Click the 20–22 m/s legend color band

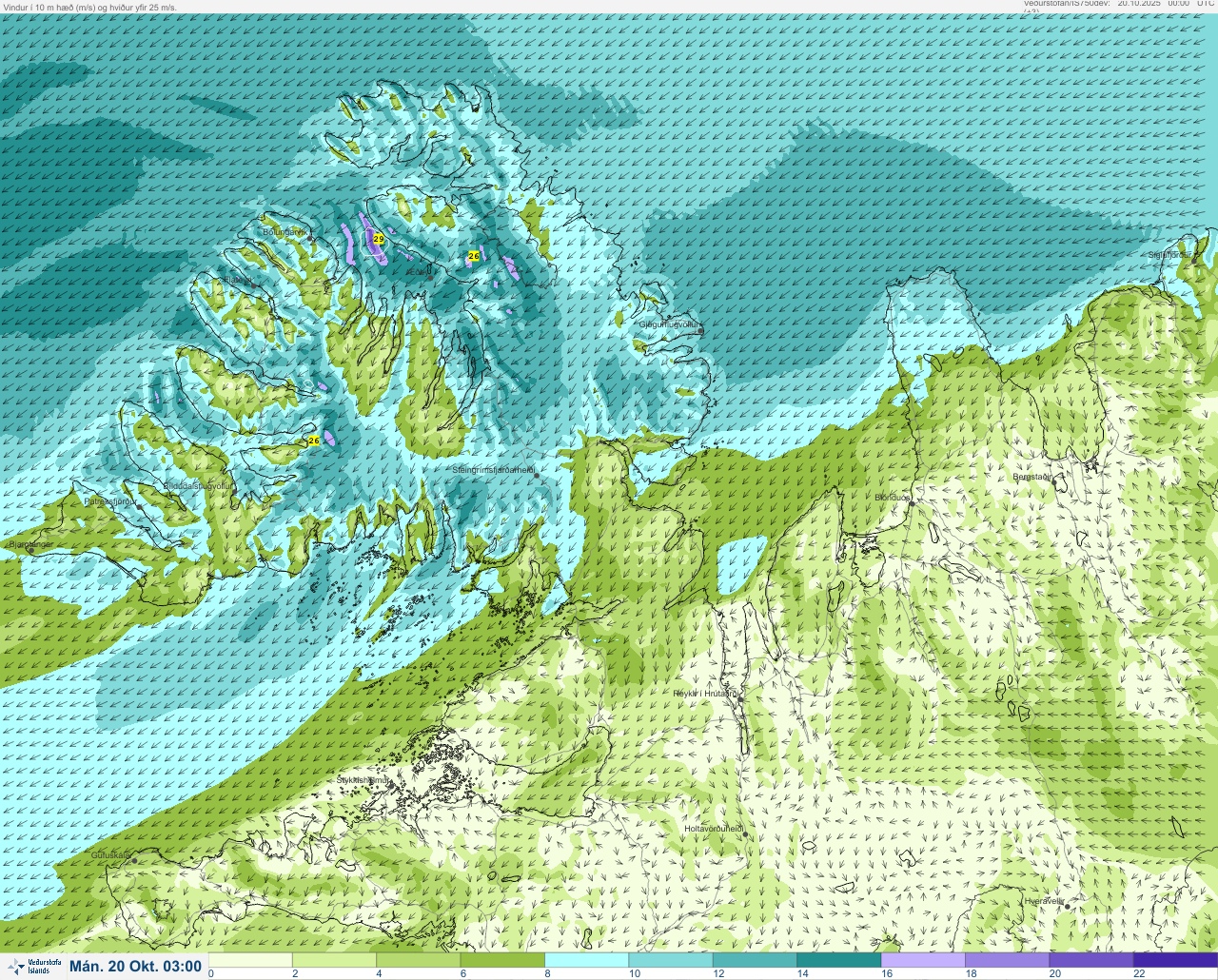pos(1090,960)
